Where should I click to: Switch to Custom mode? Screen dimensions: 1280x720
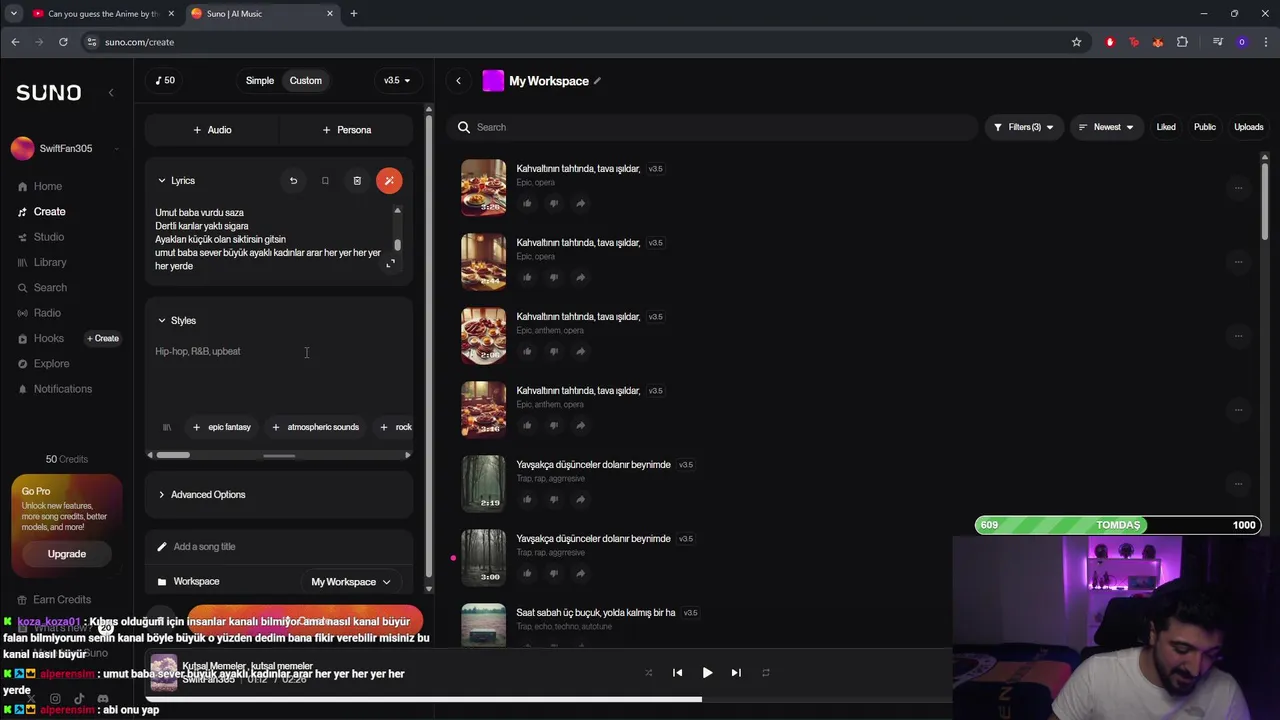coord(306,81)
